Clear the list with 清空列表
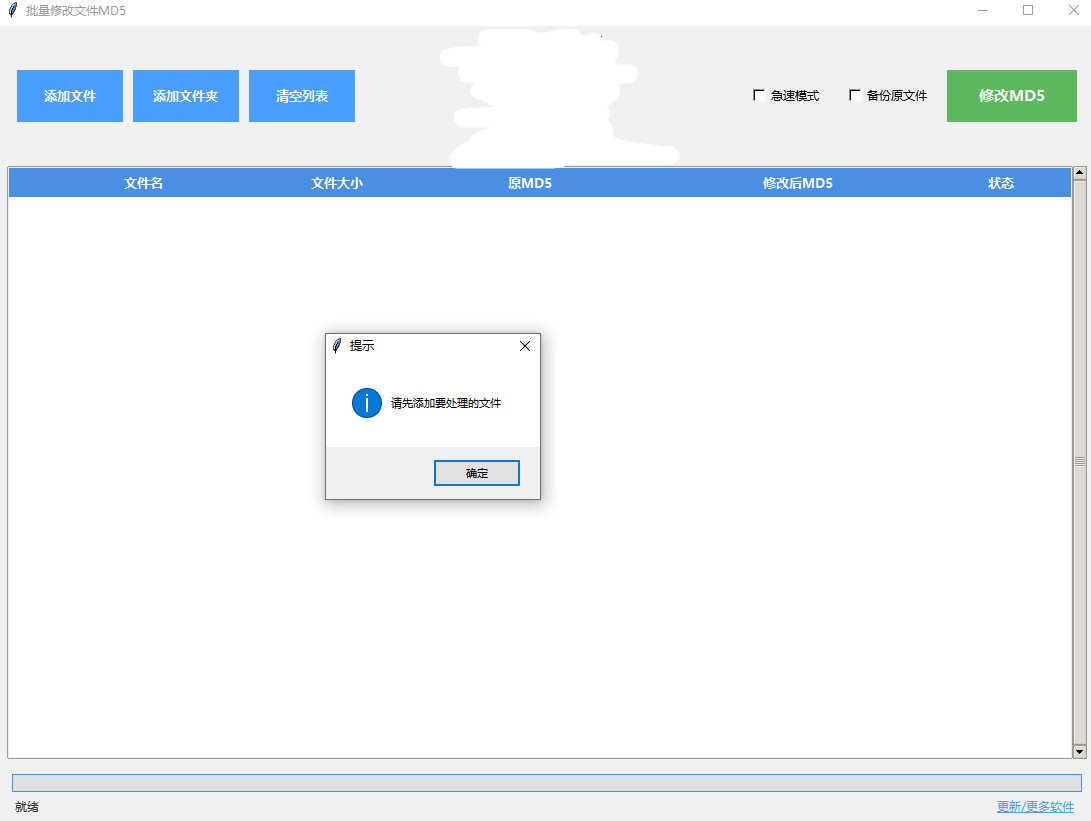 [302, 96]
